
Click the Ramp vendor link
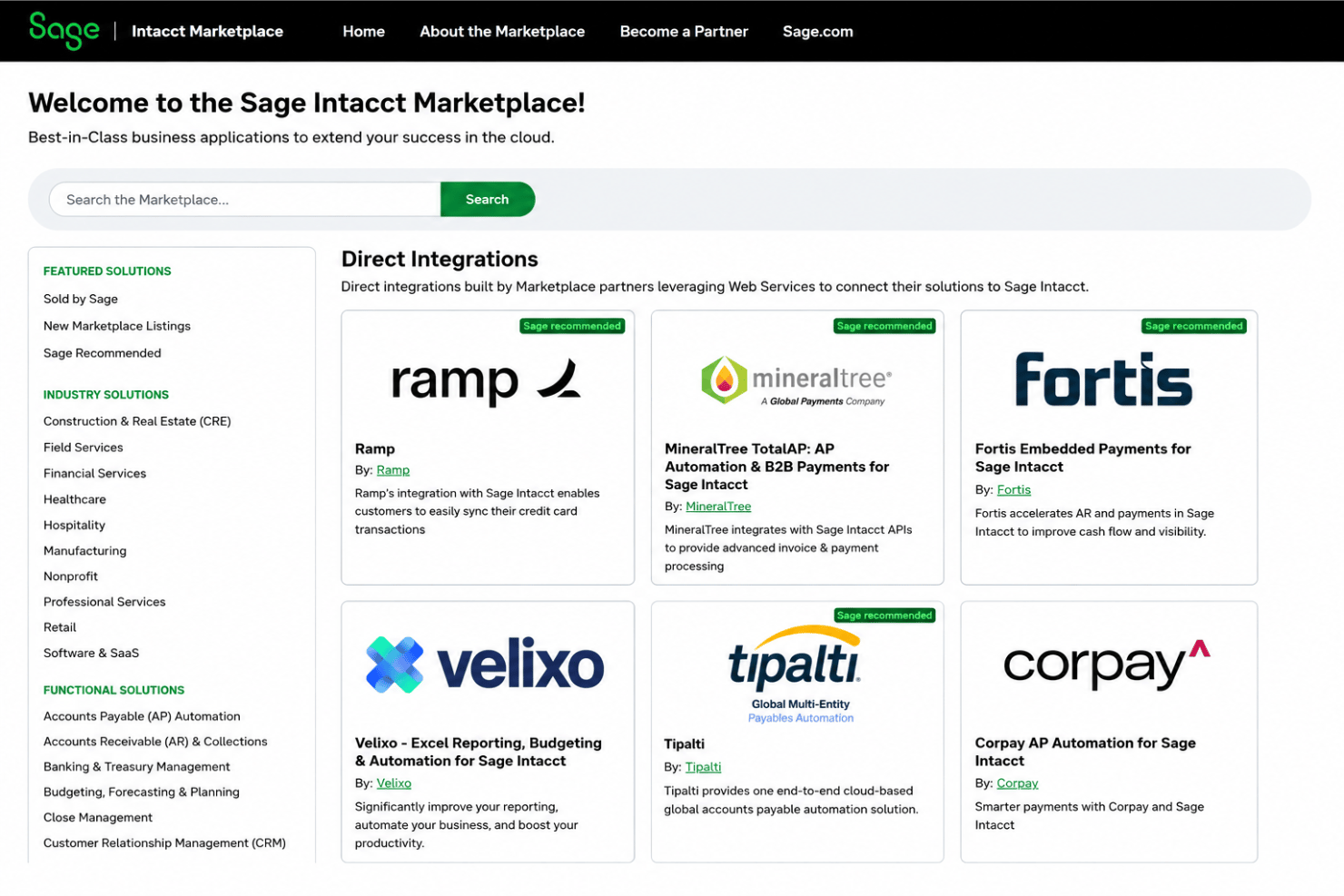[393, 470]
